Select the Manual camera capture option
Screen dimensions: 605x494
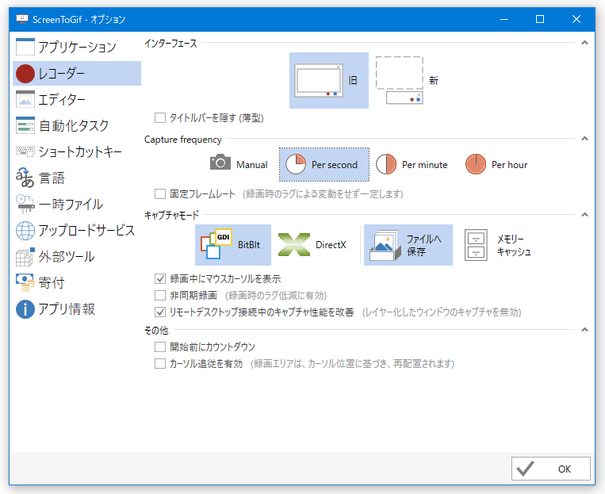[x=238, y=164]
